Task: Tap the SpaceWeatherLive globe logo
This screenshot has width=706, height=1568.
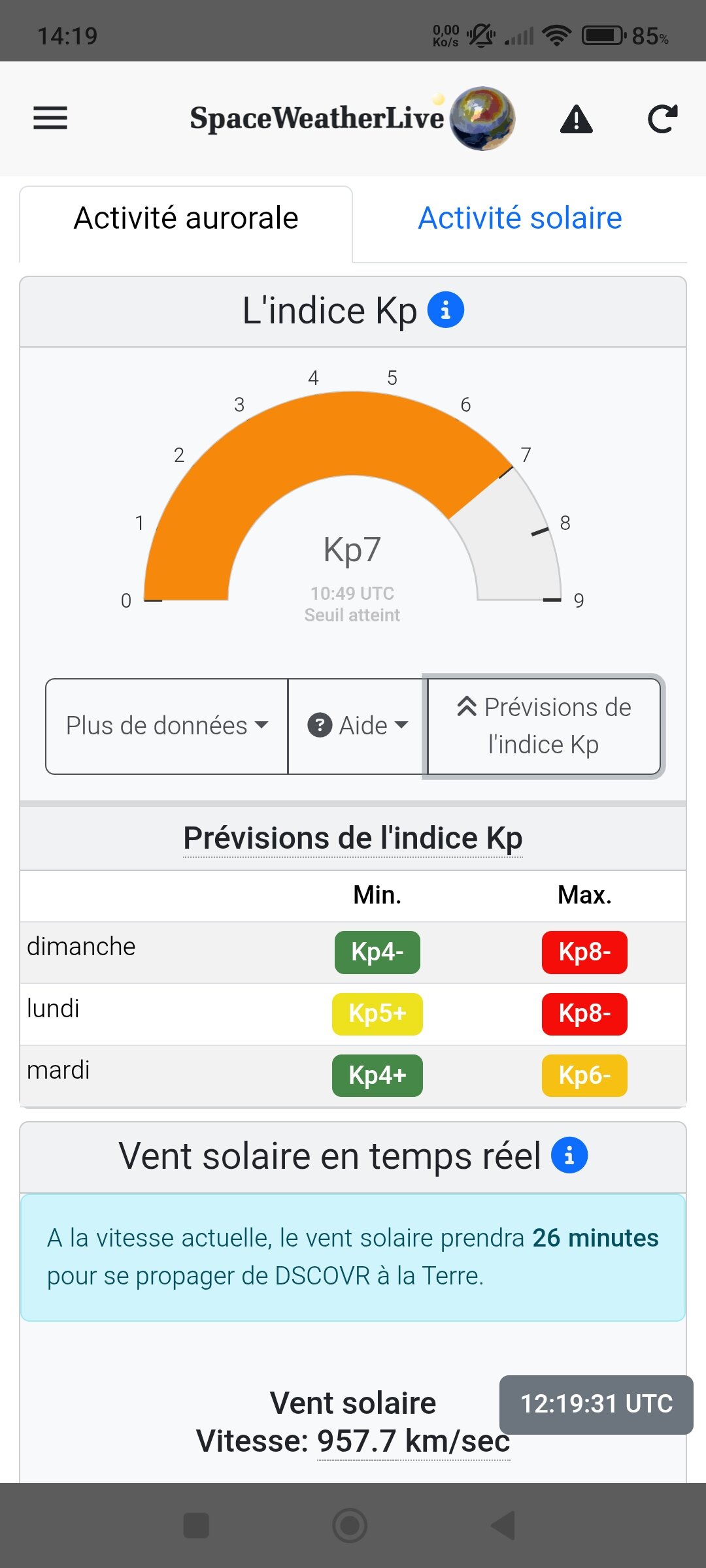Action: [x=482, y=118]
